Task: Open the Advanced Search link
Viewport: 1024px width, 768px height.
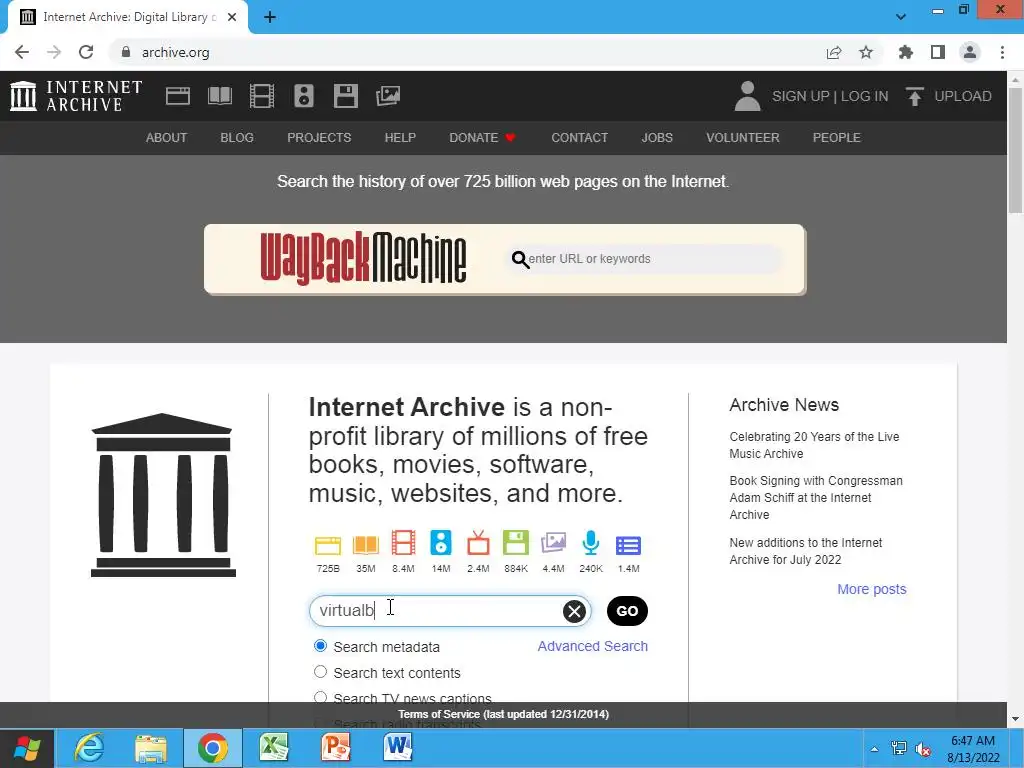Action: pos(592,646)
